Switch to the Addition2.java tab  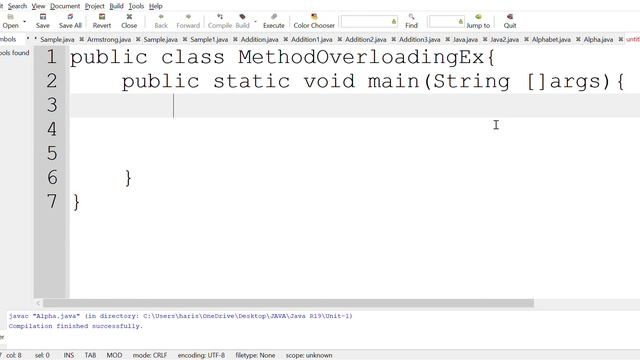click(365, 40)
